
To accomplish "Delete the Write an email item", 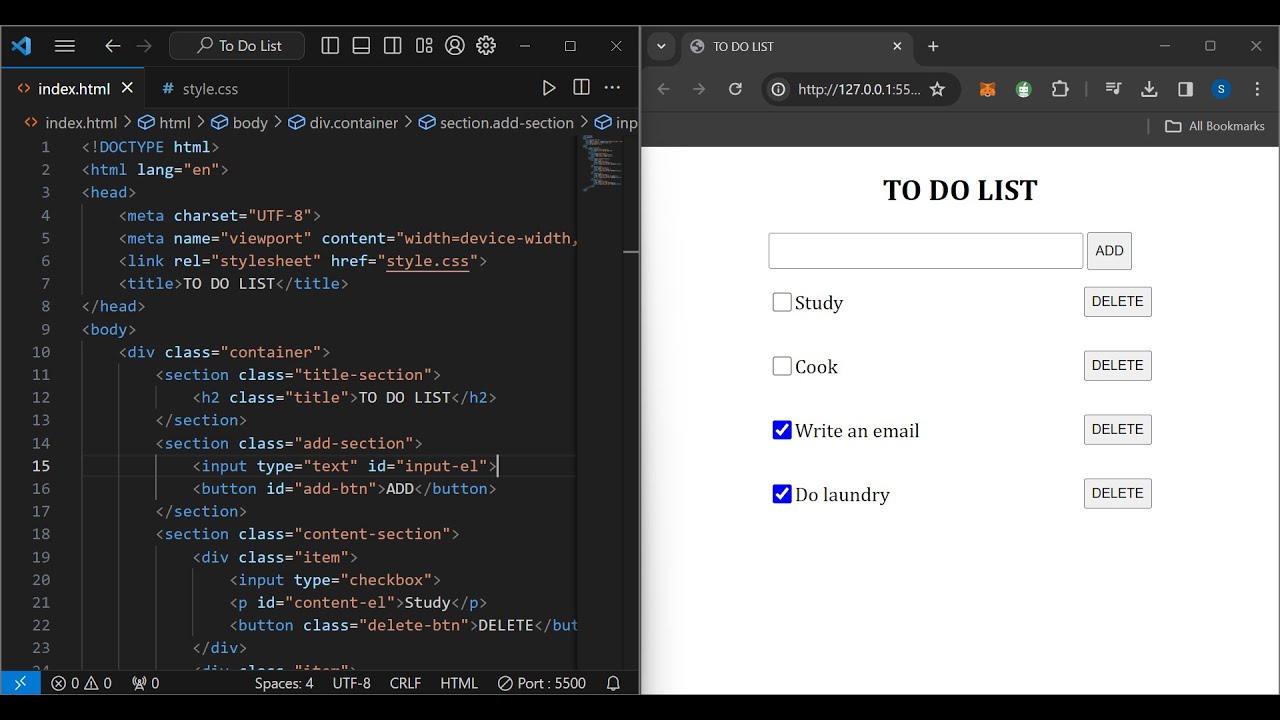I will coord(1117,430).
